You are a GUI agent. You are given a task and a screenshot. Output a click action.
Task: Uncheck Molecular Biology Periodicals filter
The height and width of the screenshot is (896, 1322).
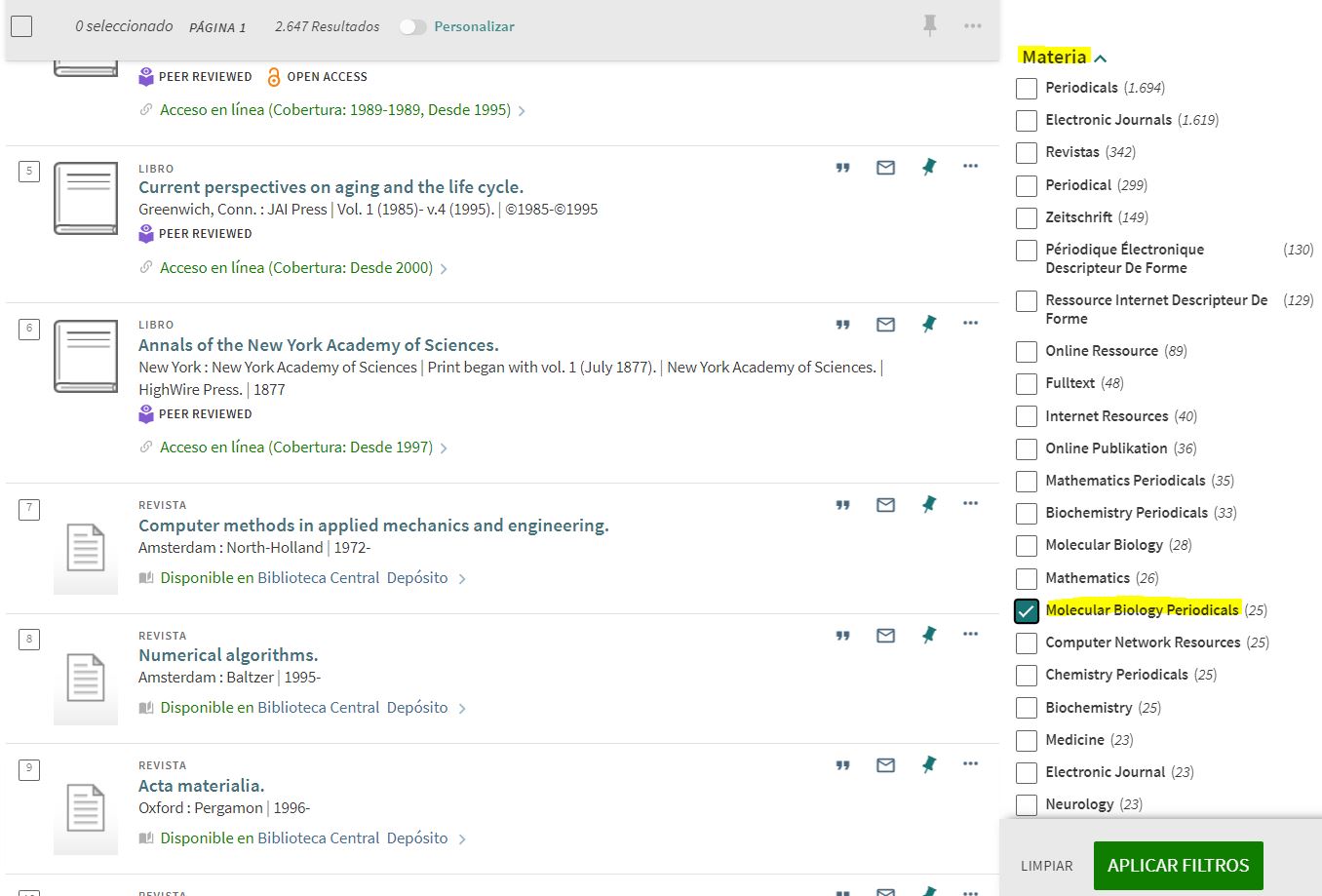(x=1027, y=610)
